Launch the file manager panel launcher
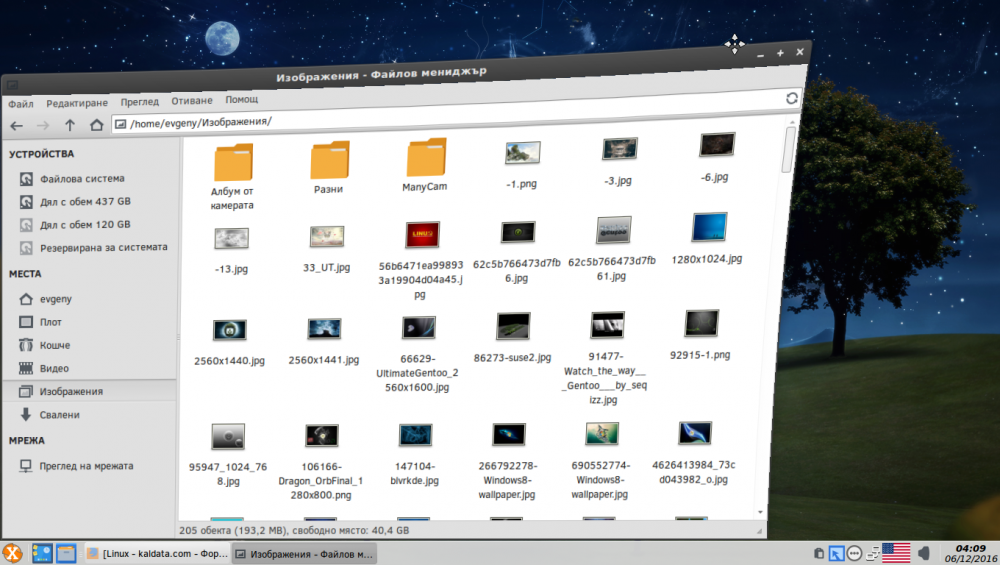This screenshot has width=1000, height=565. (66, 553)
